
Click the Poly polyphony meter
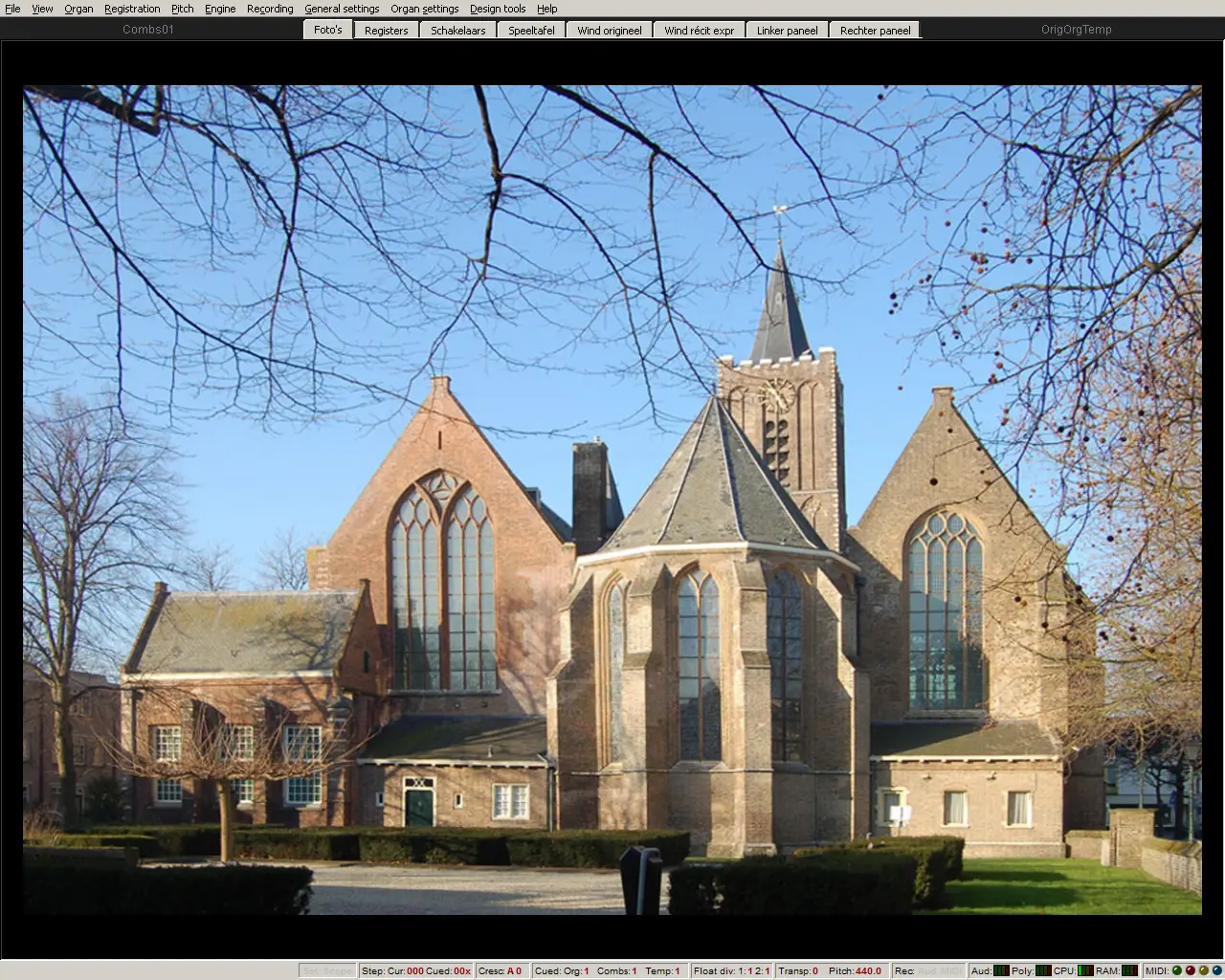tap(1043, 970)
